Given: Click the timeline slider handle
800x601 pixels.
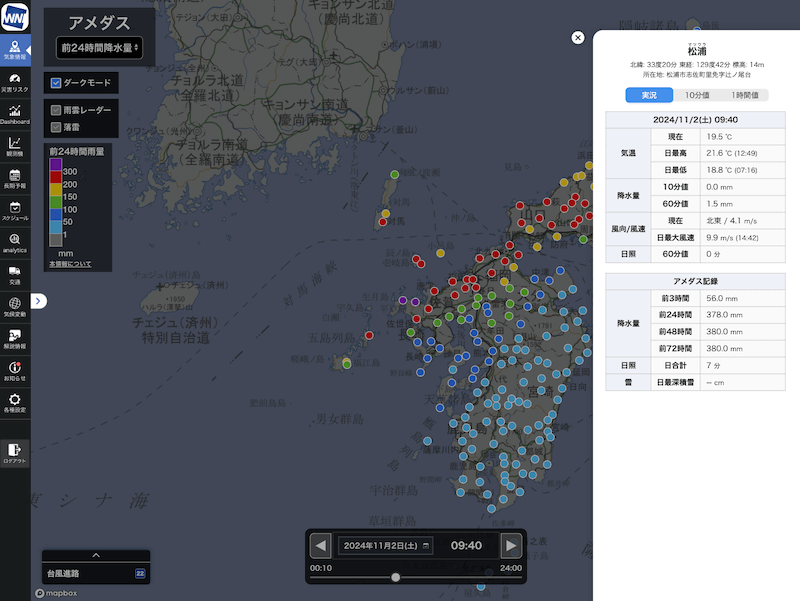Looking at the screenshot, I should coord(396,577).
